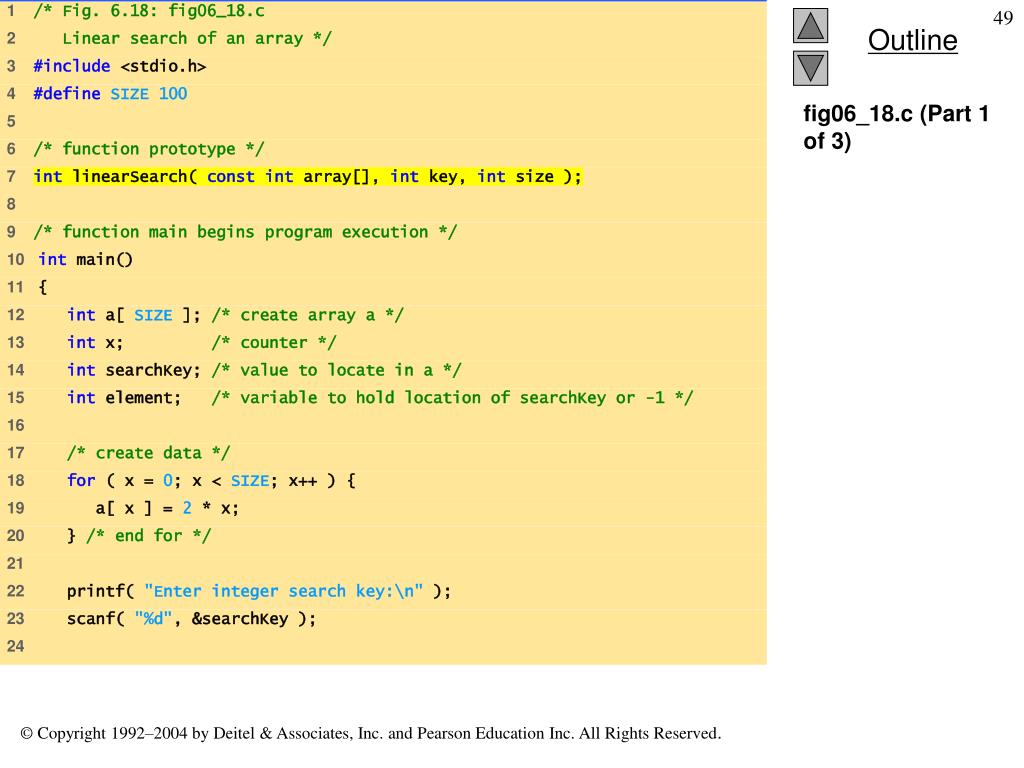
Task: Select the #define SIZE 100 line
Action: pyautogui.click(x=110, y=93)
